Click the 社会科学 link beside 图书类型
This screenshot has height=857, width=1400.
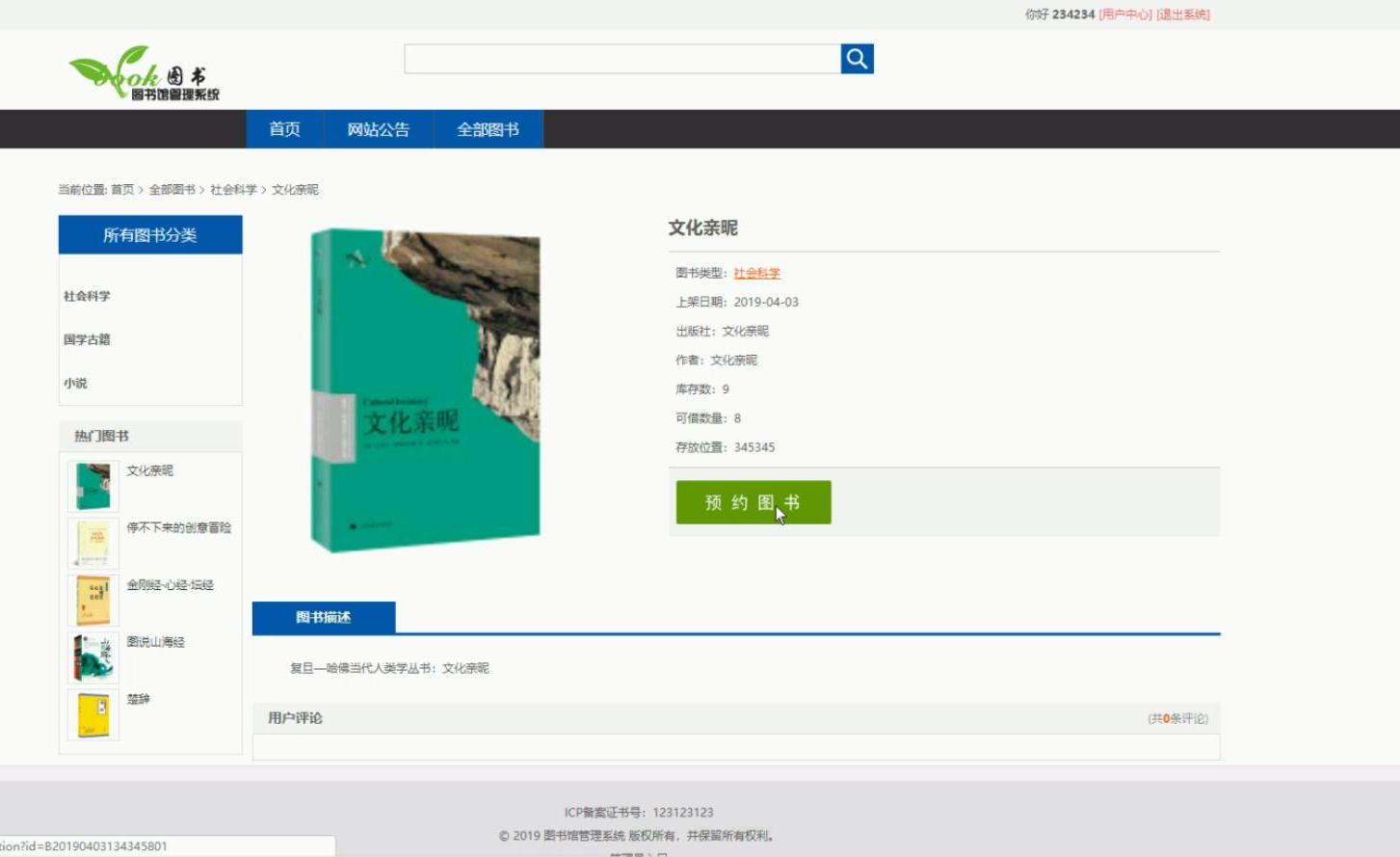[757, 273]
